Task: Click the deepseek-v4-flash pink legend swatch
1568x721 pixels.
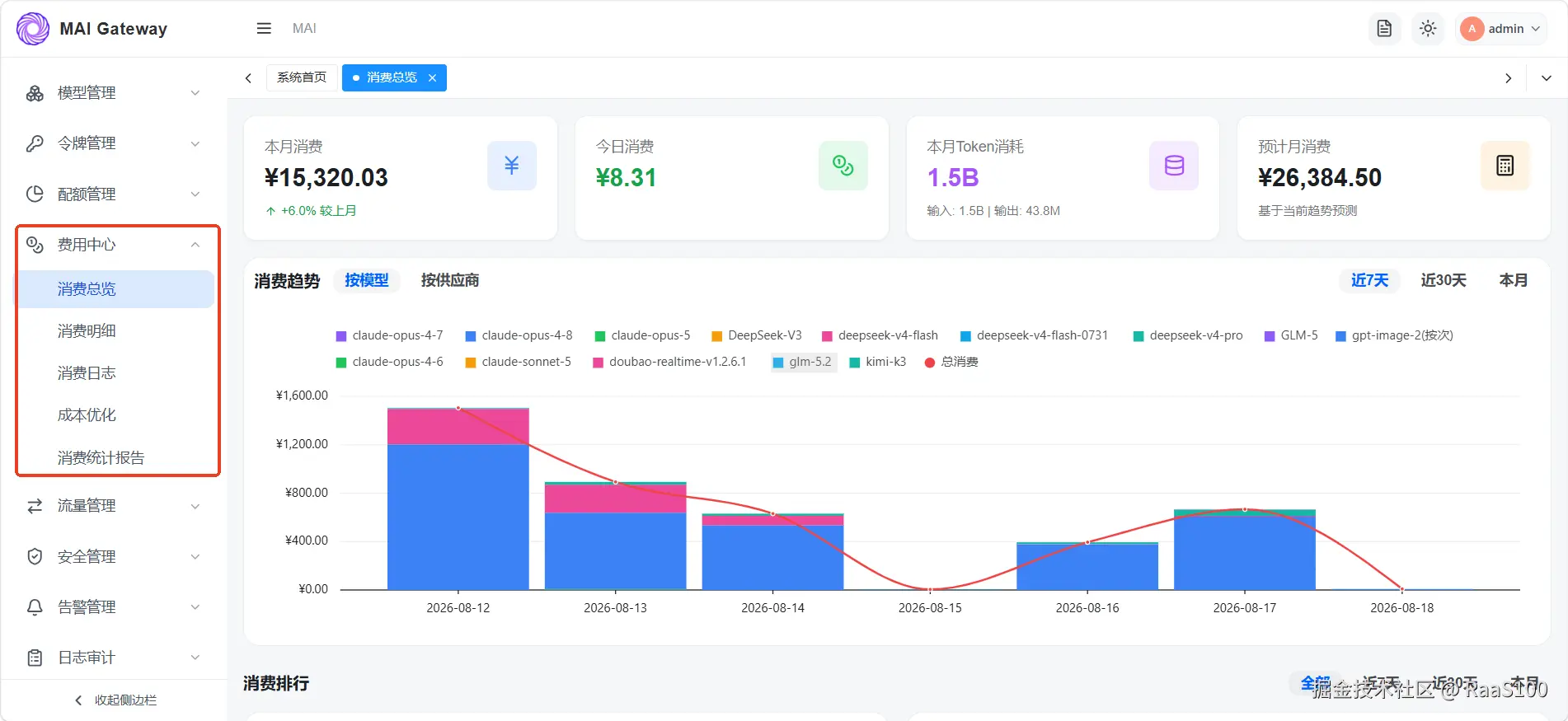Action: [827, 336]
